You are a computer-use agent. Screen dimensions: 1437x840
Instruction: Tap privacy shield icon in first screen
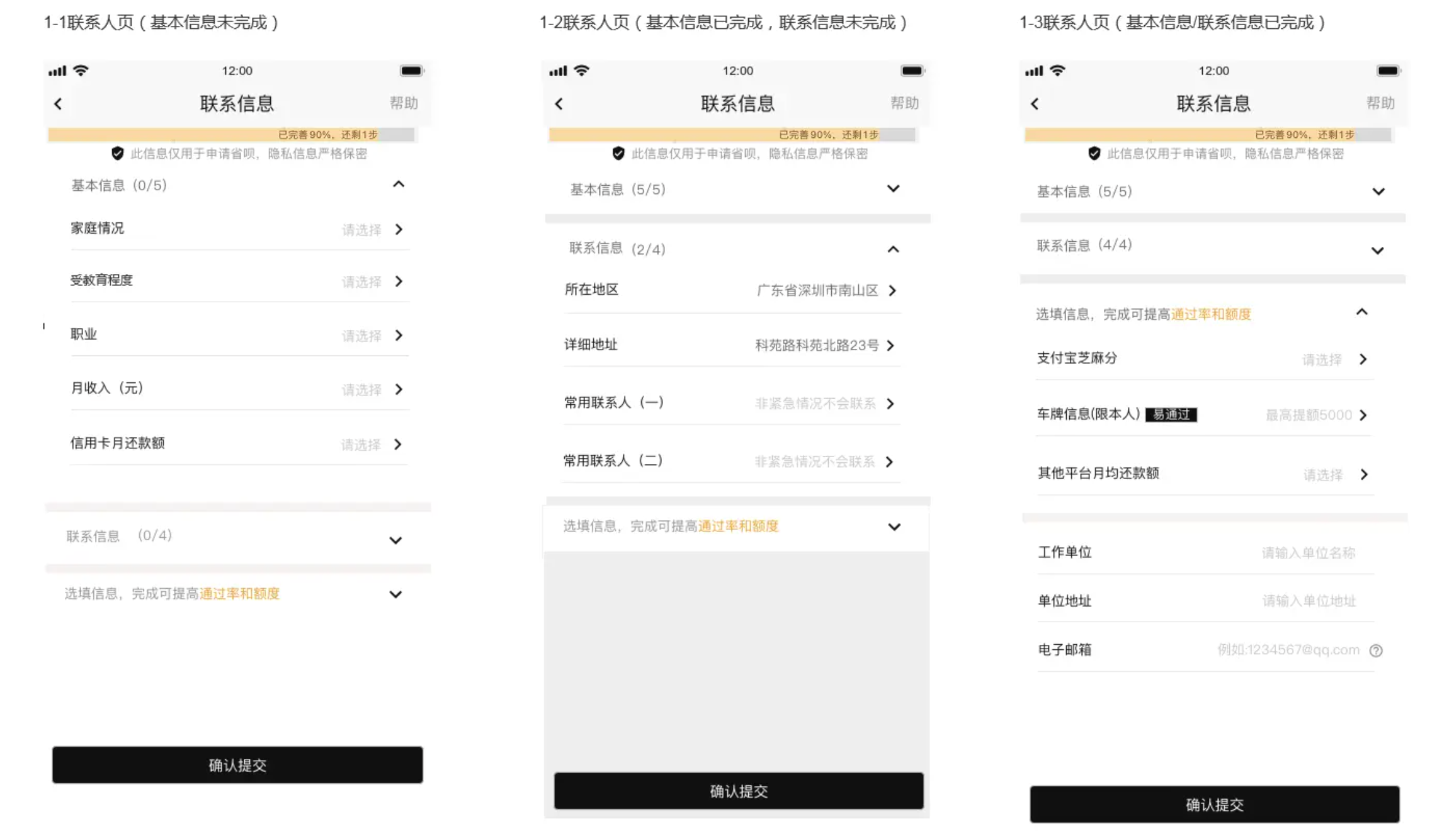[117, 153]
